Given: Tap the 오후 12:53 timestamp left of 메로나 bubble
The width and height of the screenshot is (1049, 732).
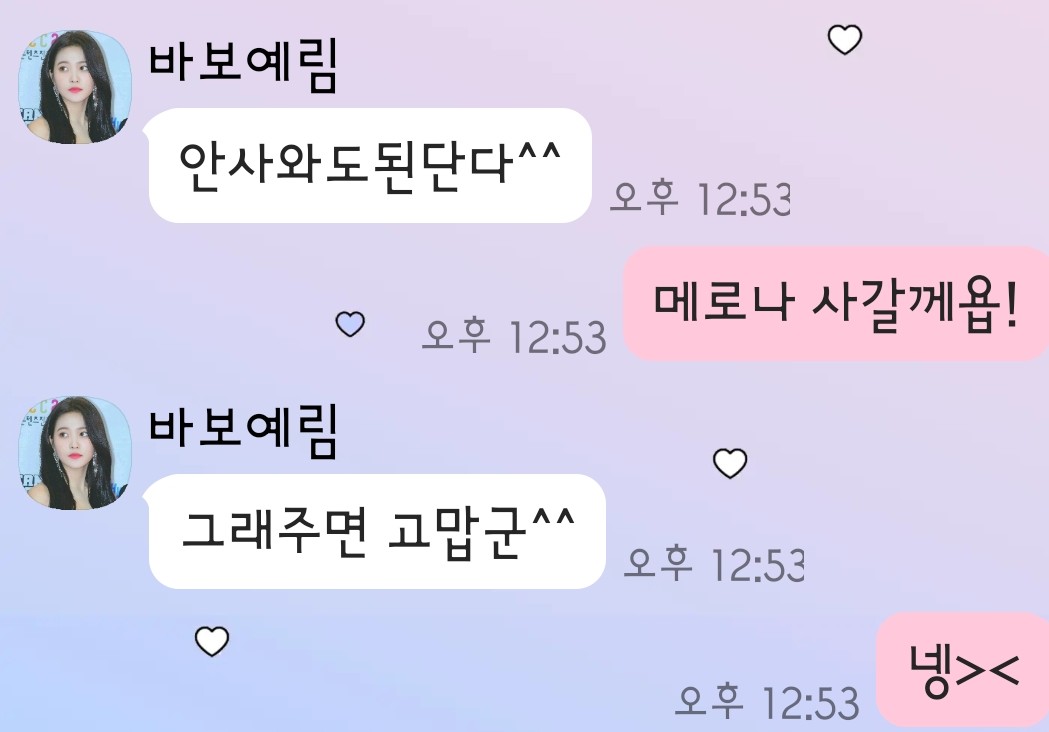Looking at the screenshot, I should click(514, 336).
